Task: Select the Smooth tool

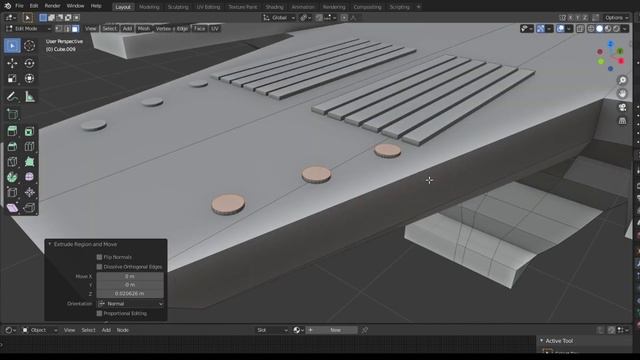Action: click(x=29, y=177)
